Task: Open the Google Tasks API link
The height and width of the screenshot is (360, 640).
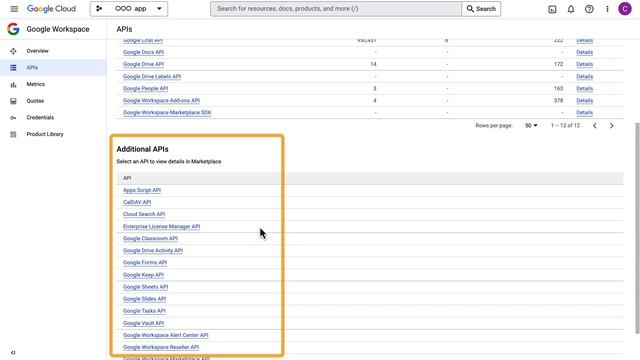Action: point(144,311)
